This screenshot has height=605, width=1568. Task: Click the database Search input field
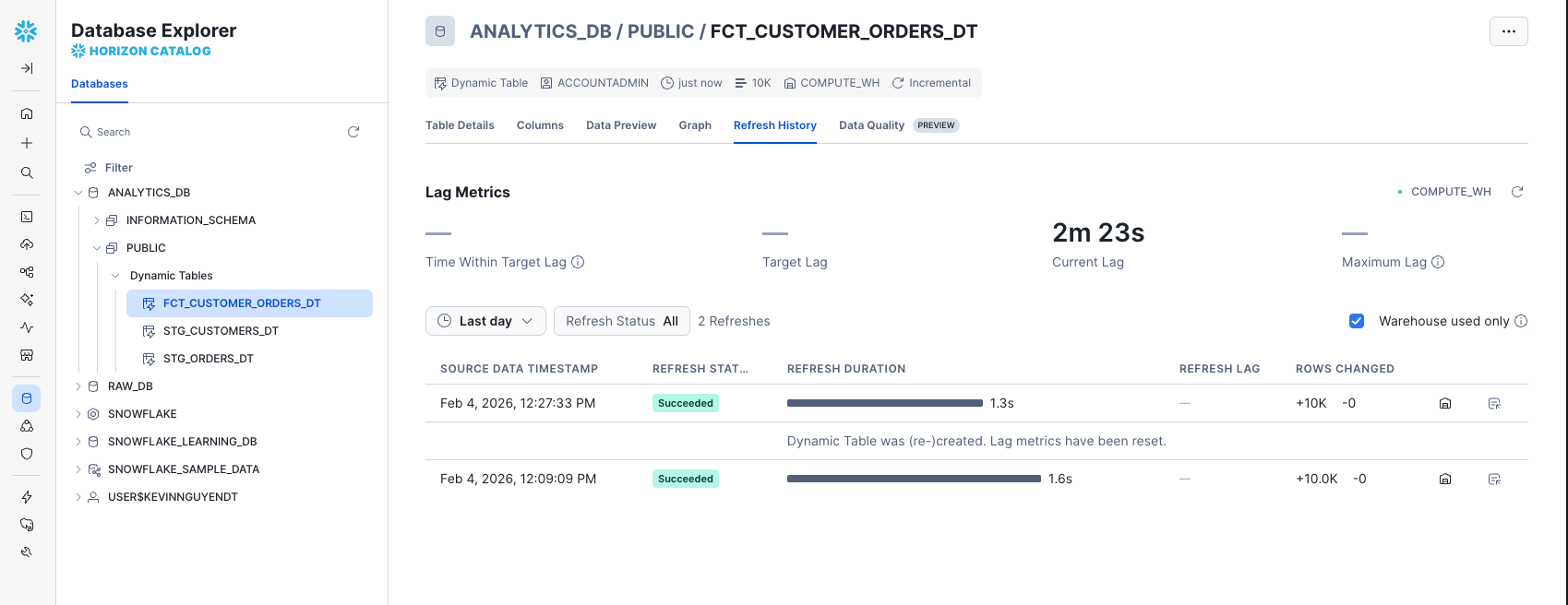[x=212, y=132]
